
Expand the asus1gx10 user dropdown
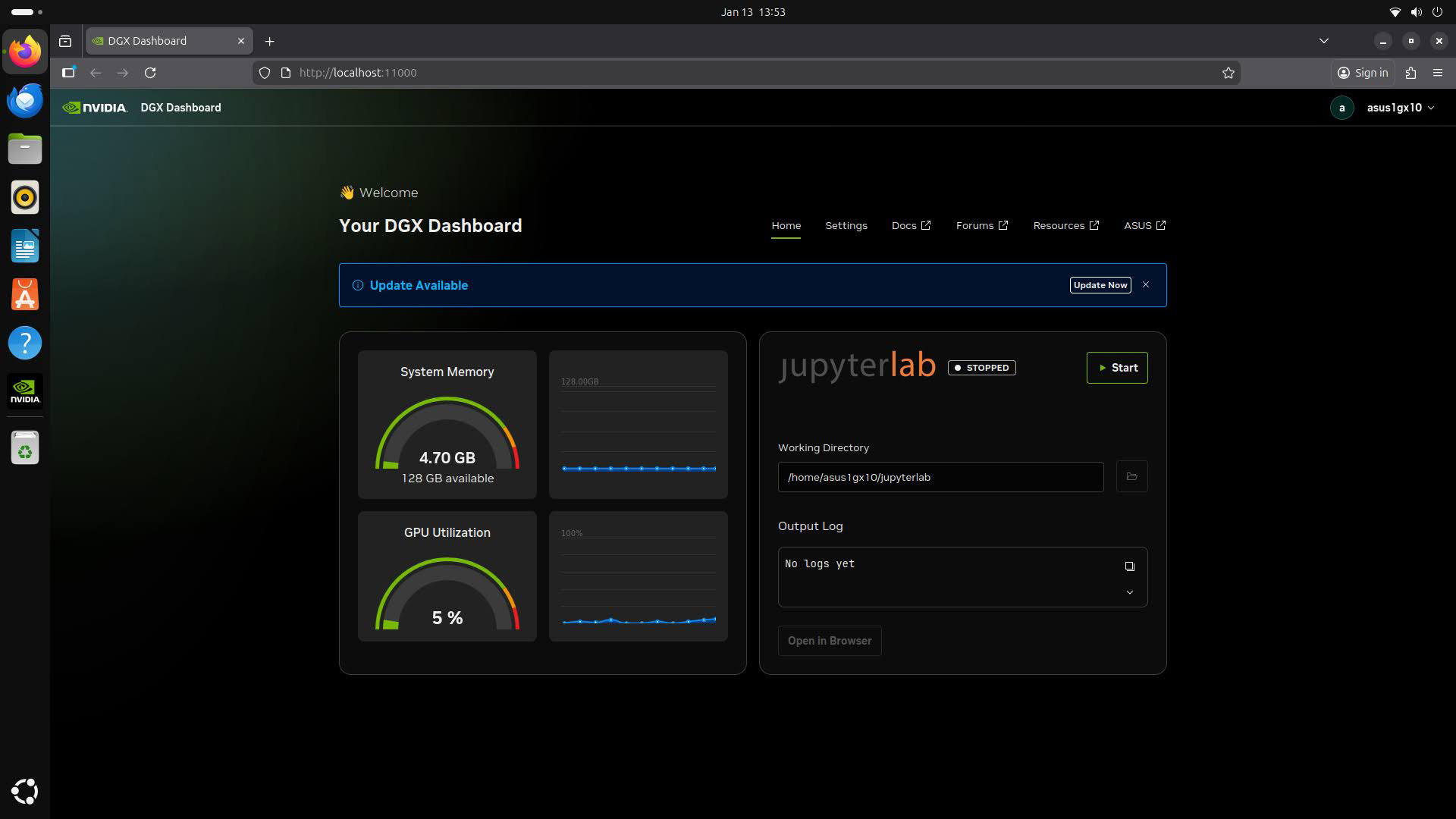pyautogui.click(x=1400, y=108)
